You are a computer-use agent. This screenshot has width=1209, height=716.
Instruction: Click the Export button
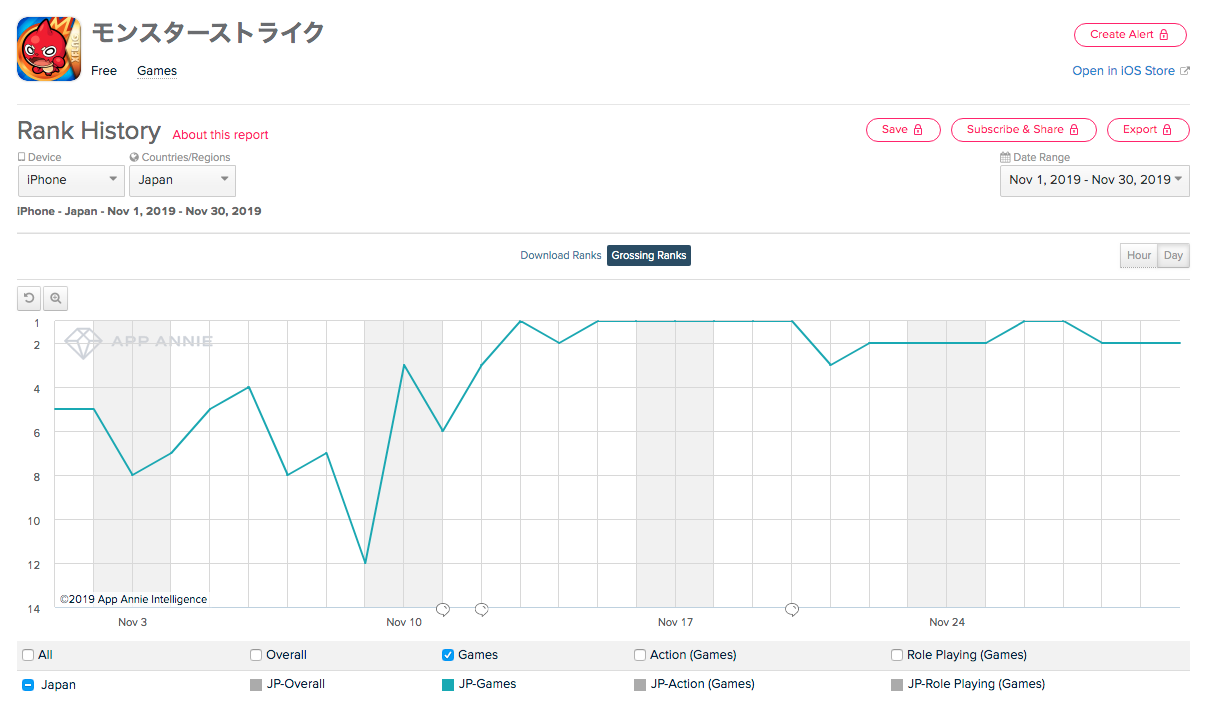(1148, 130)
